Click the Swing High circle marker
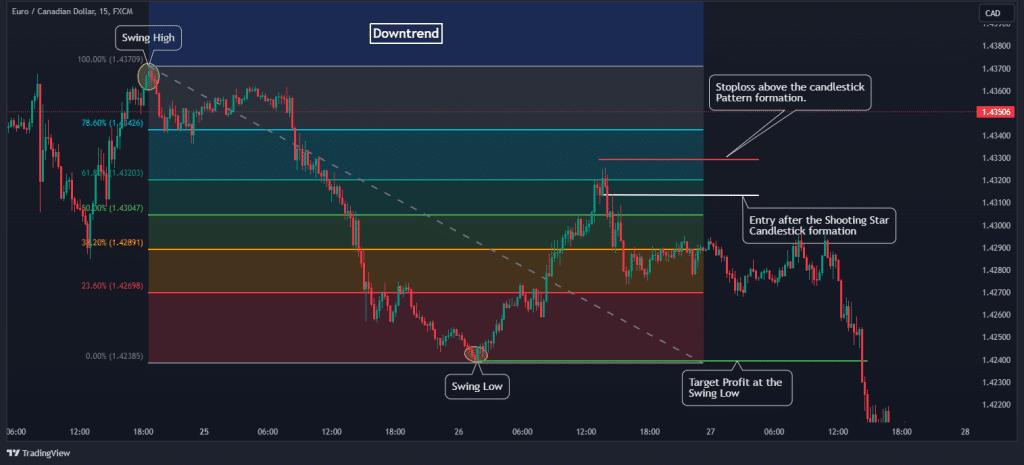Viewport: 1024px width, 465px height. coord(148,76)
